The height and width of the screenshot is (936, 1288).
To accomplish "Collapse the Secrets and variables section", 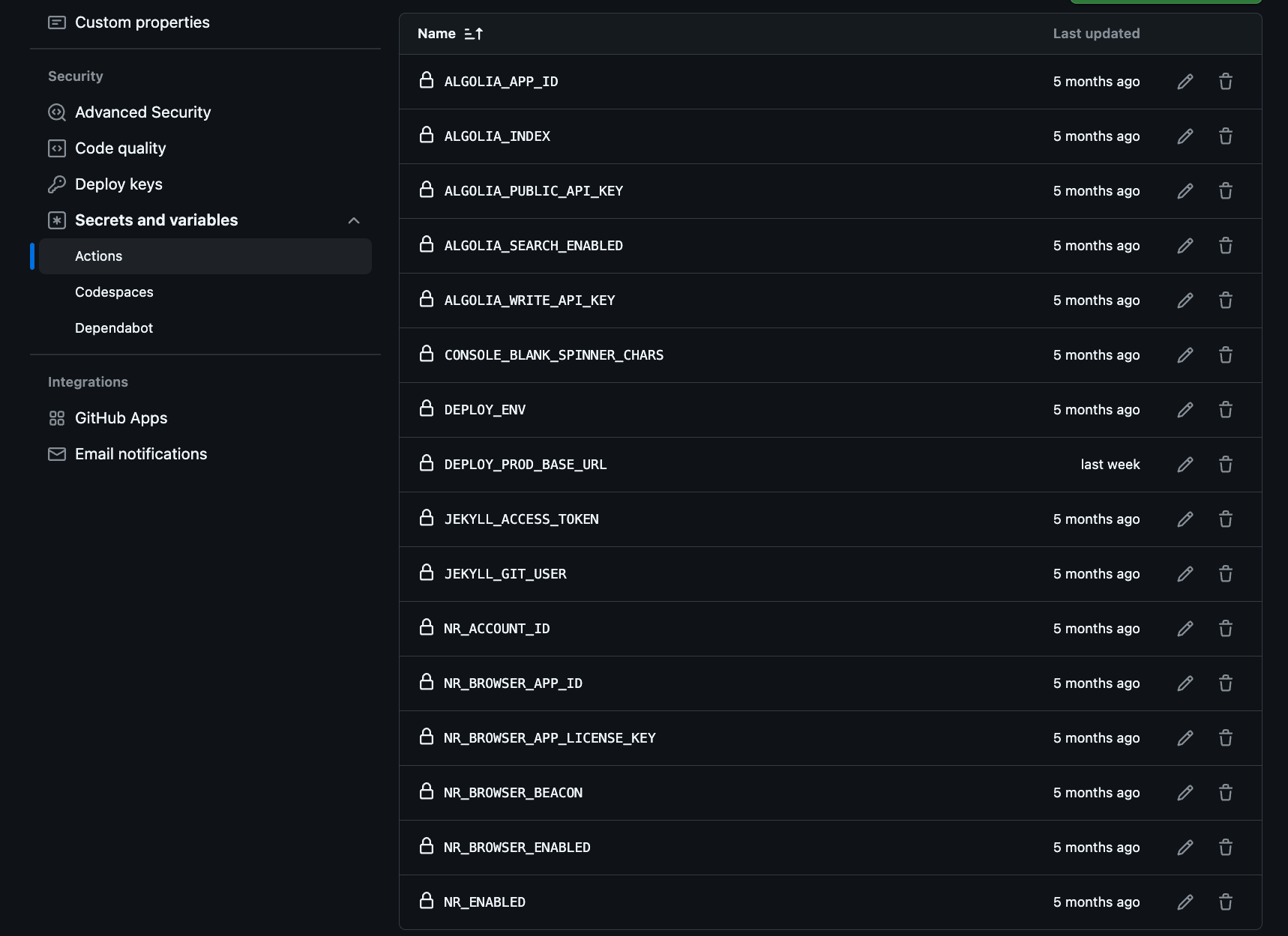I will [x=353, y=220].
